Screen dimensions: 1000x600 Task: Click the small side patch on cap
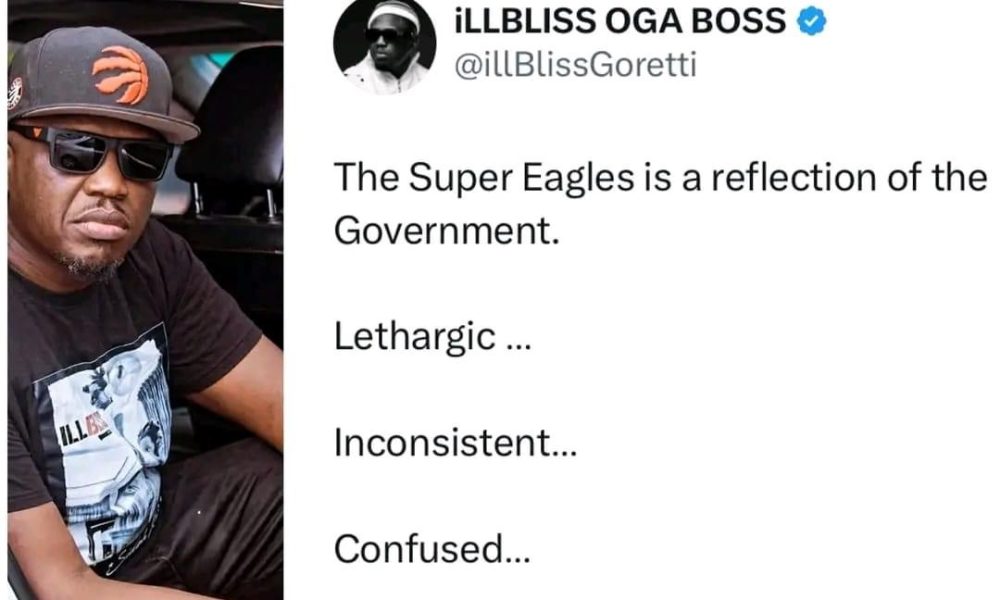click(x=14, y=93)
